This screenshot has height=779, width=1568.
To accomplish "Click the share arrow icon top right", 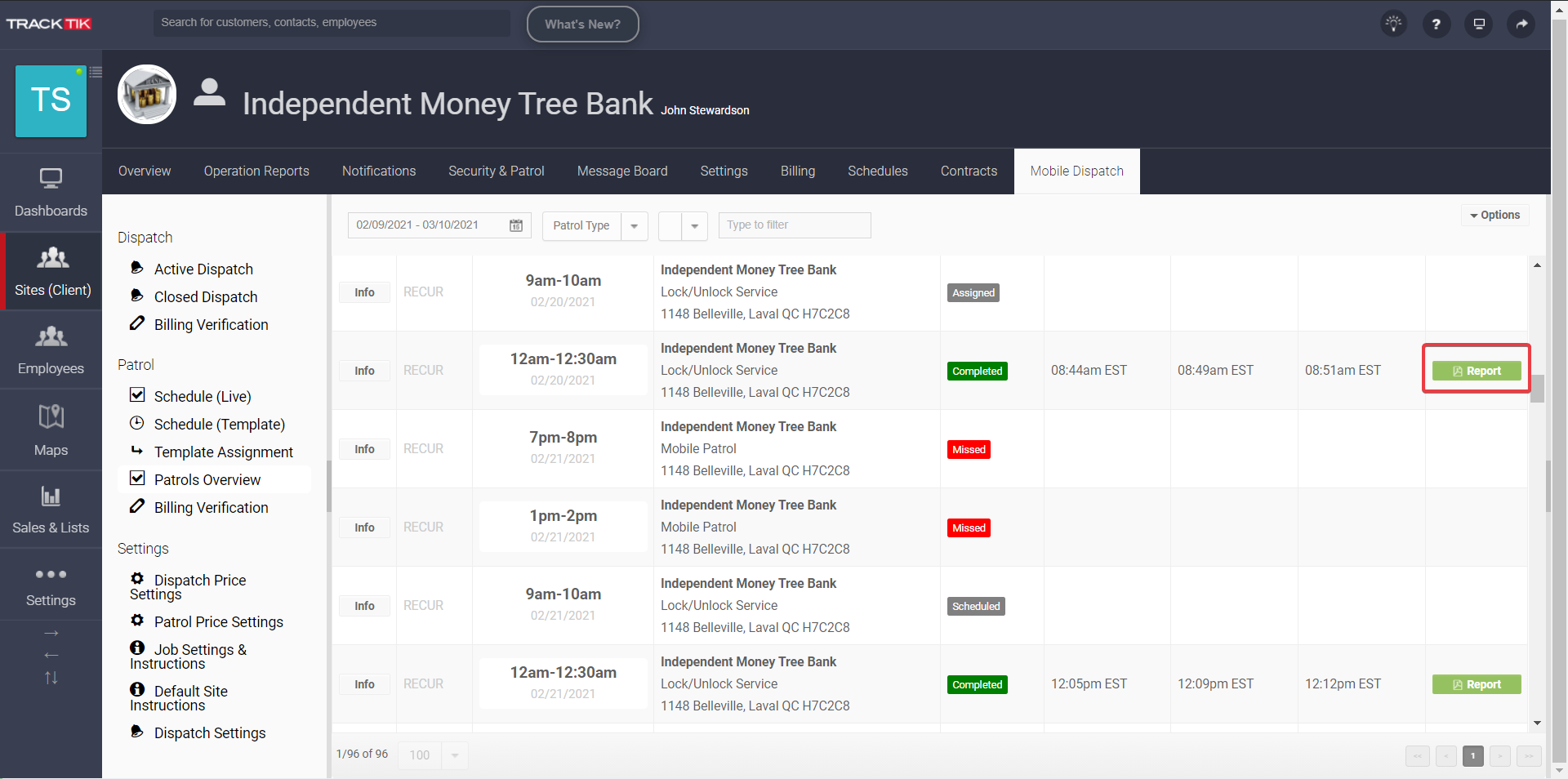I will (1521, 24).
